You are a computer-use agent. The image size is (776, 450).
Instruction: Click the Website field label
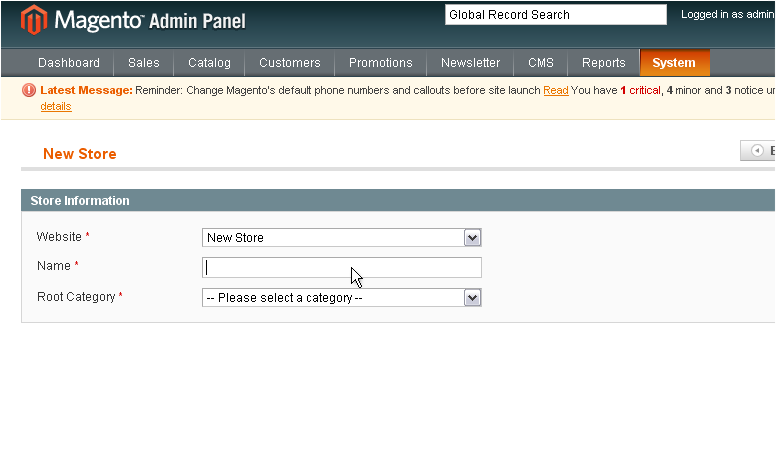[59, 237]
